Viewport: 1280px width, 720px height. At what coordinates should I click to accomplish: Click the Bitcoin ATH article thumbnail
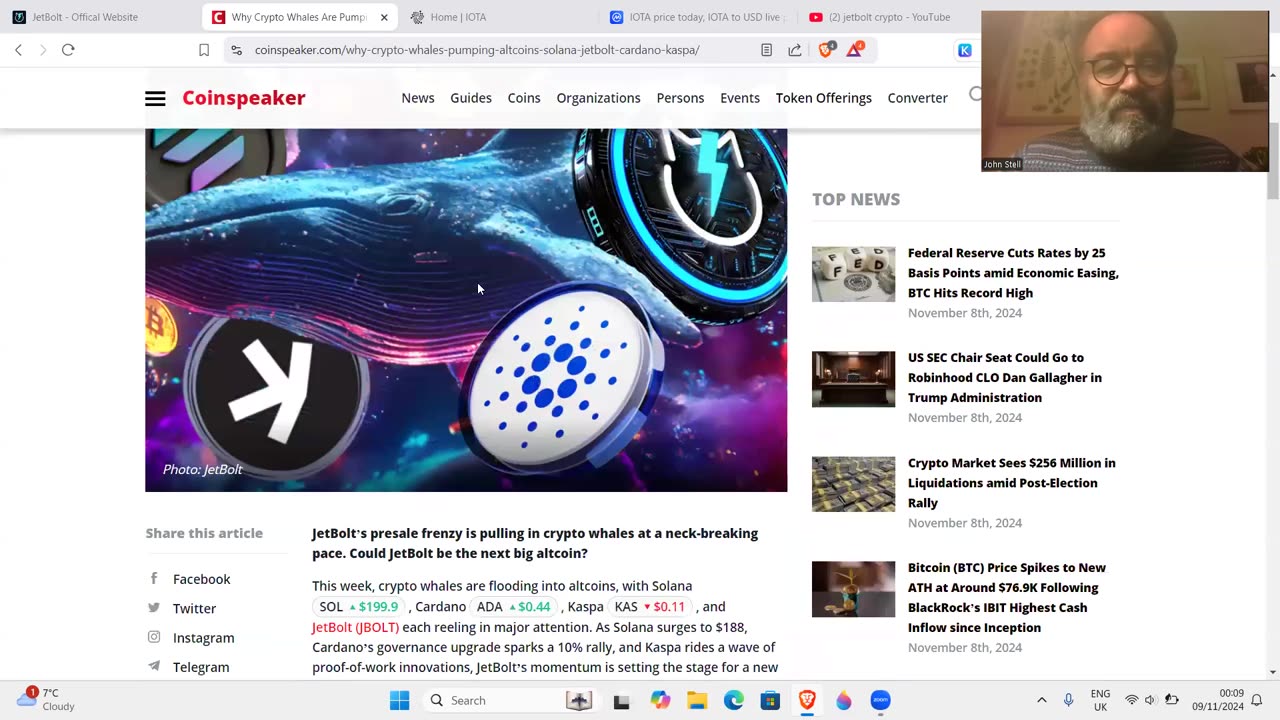[x=853, y=589]
